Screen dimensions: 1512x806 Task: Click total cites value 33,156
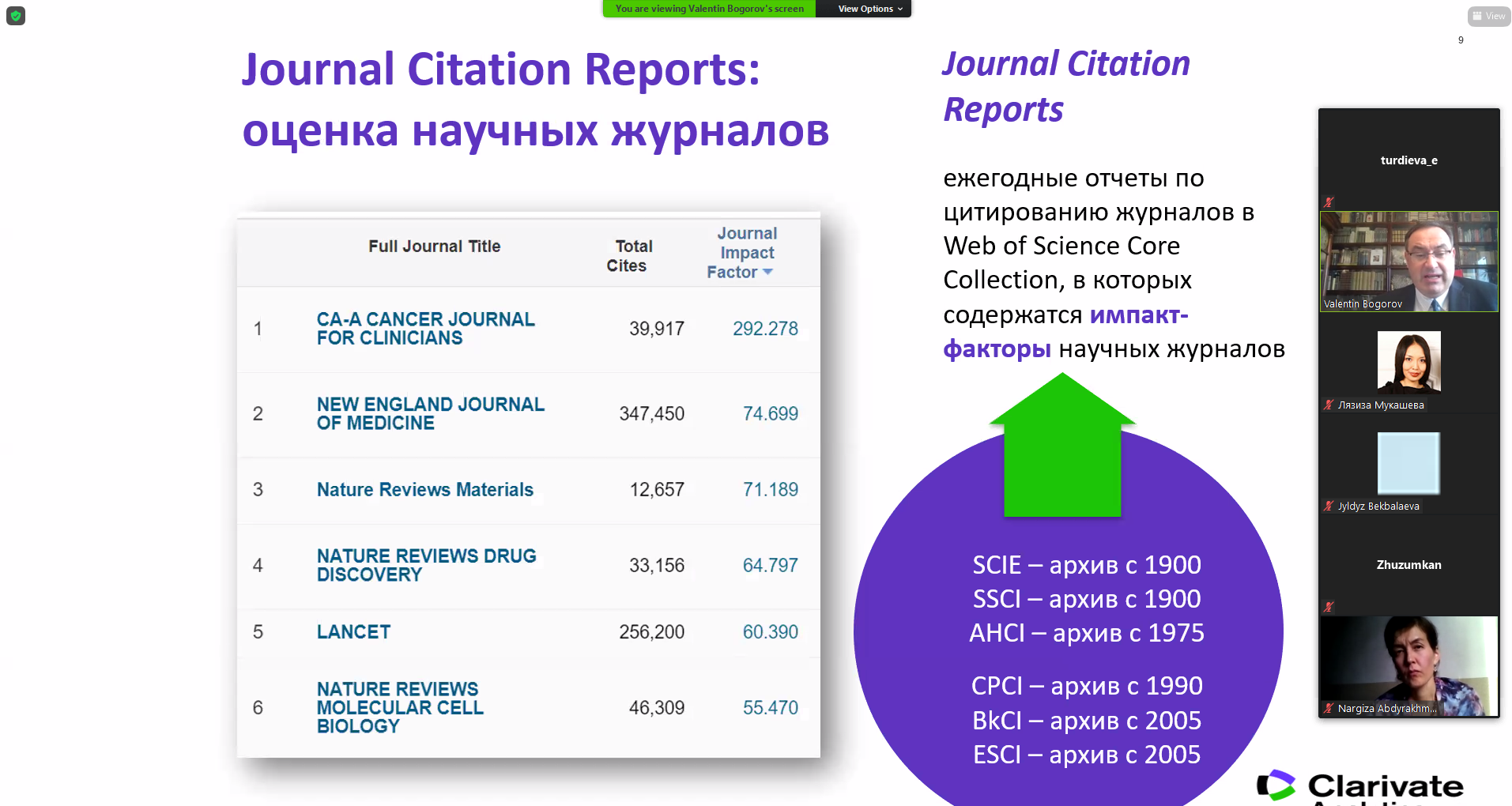656,566
